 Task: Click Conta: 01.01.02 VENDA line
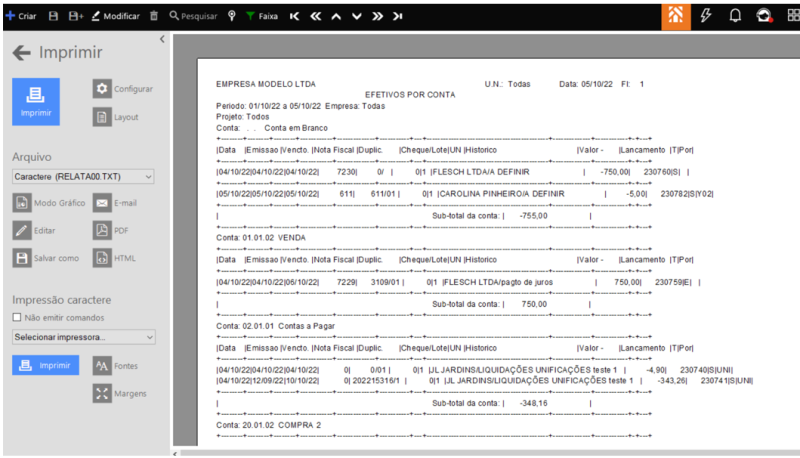261,238
